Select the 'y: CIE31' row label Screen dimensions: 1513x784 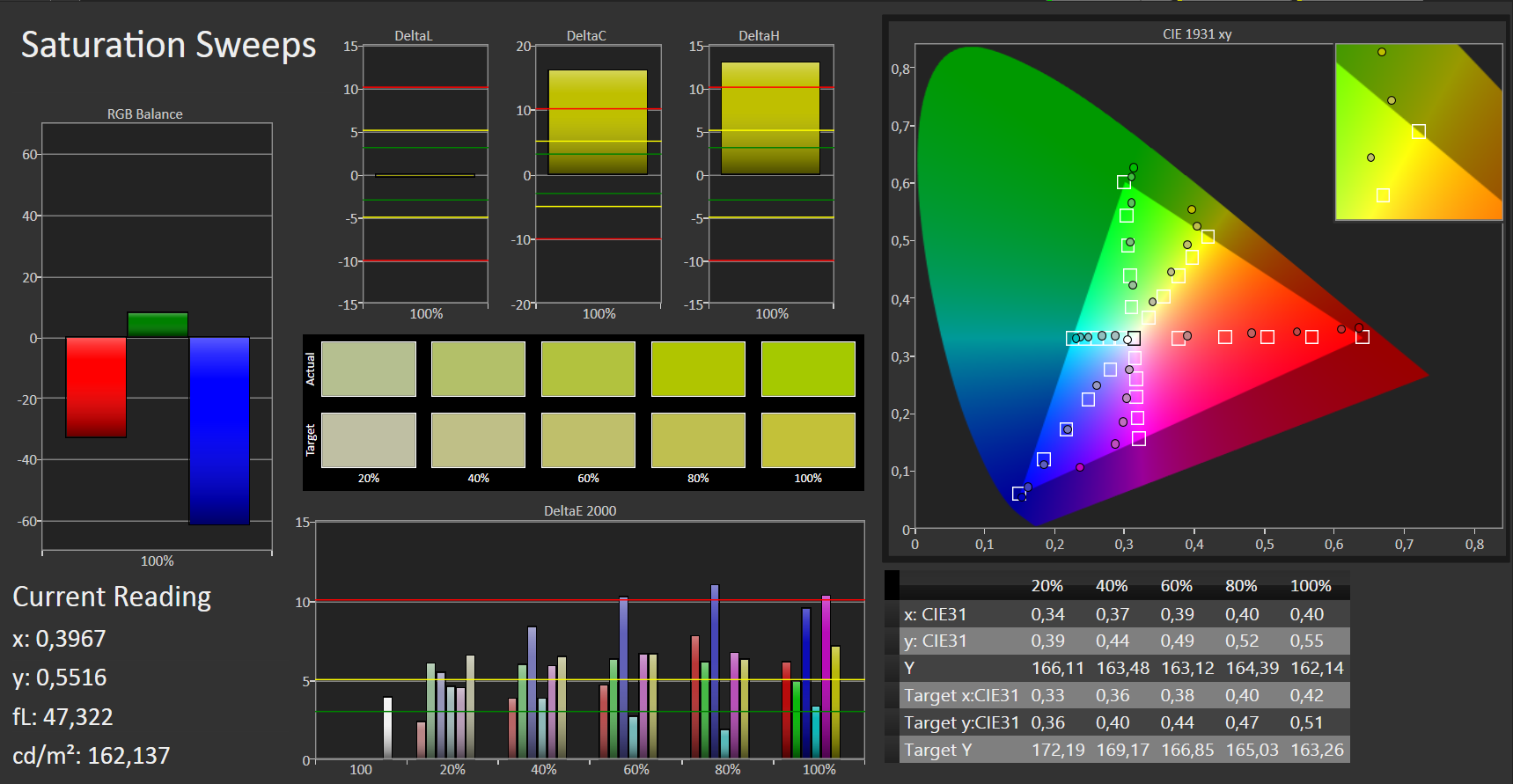point(935,641)
